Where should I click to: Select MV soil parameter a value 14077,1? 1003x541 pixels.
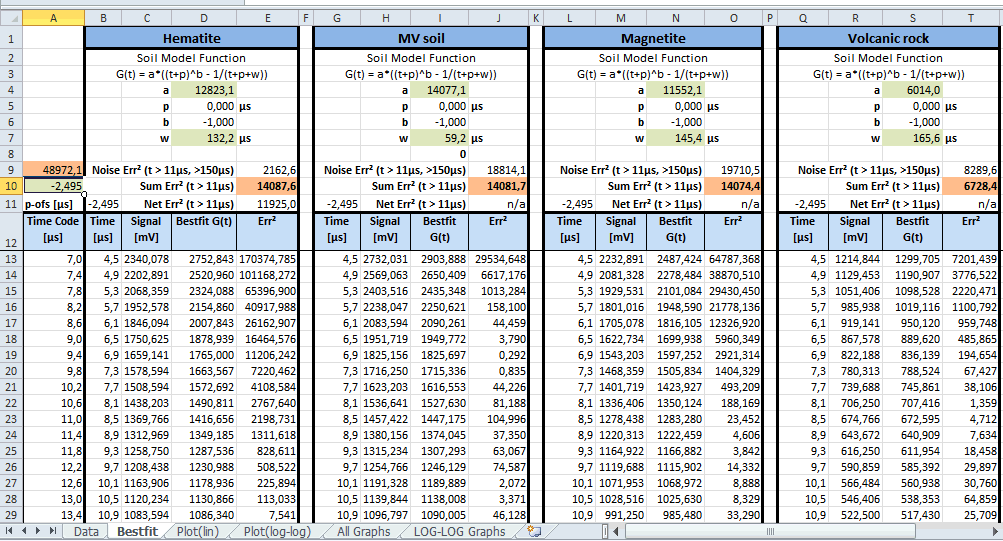[x=439, y=90]
